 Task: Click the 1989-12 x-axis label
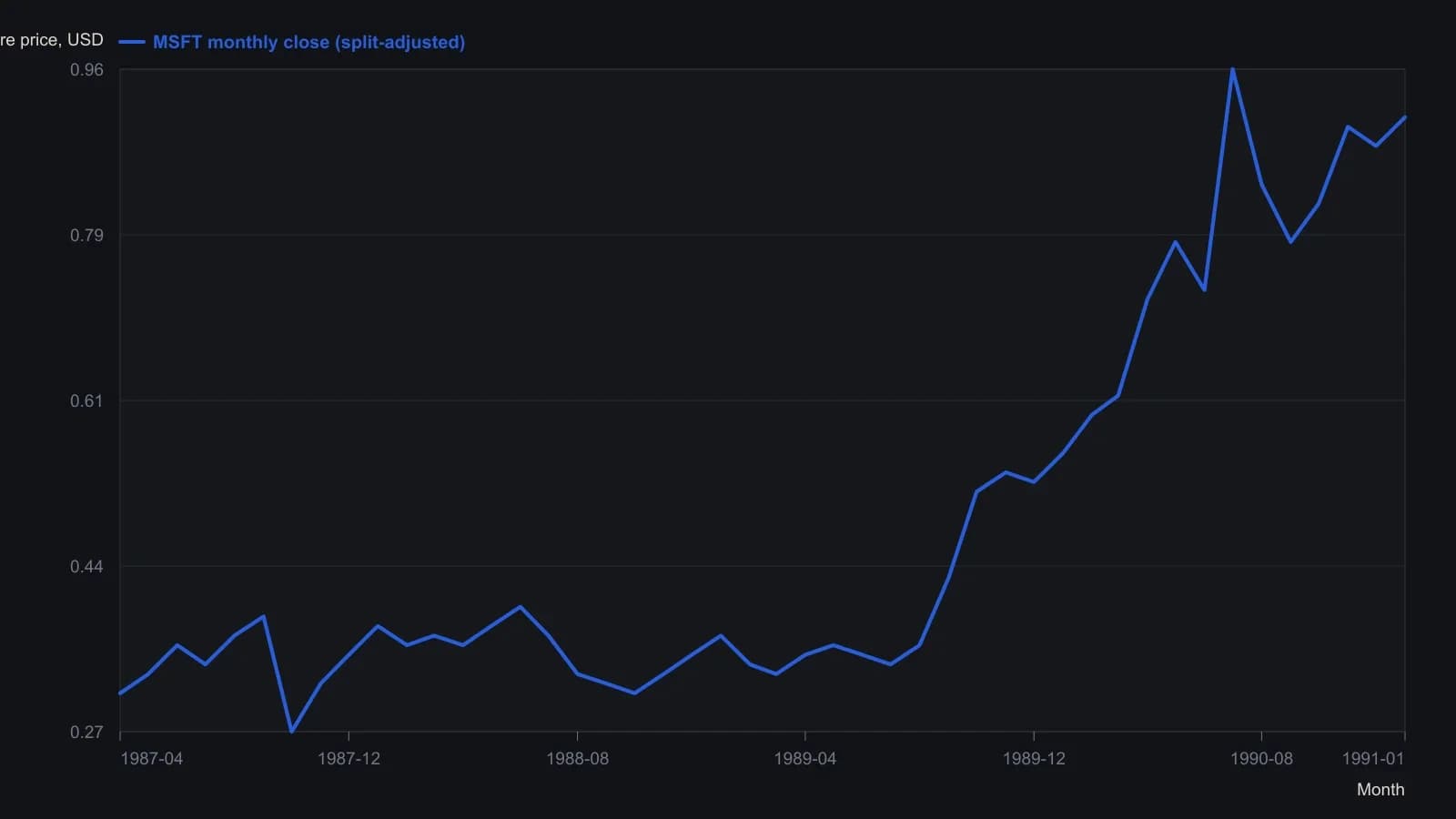click(1034, 759)
